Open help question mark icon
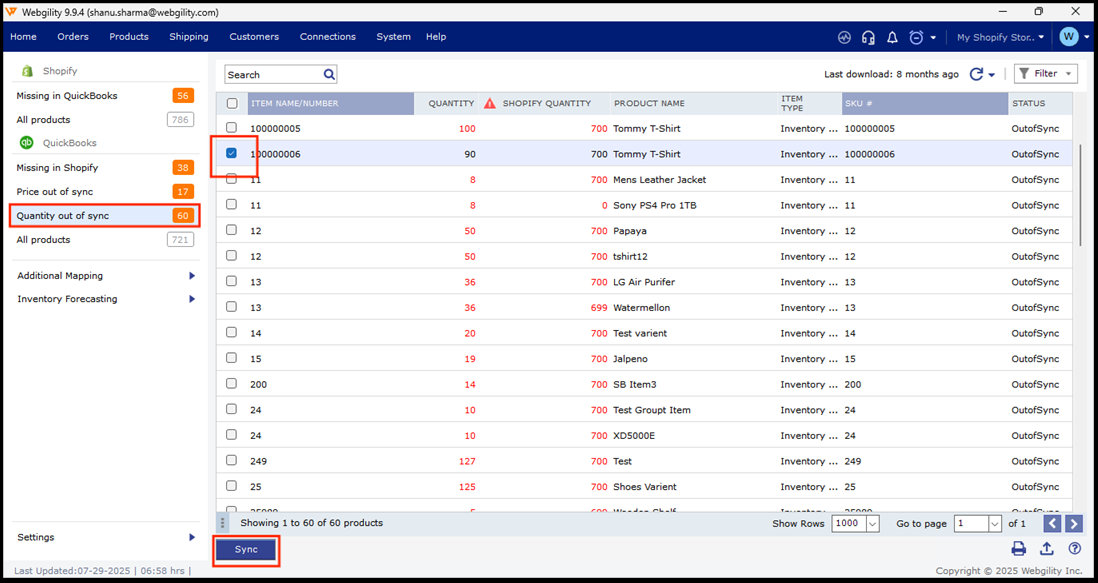The image size is (1098, 583). [x=1074, y=548]
